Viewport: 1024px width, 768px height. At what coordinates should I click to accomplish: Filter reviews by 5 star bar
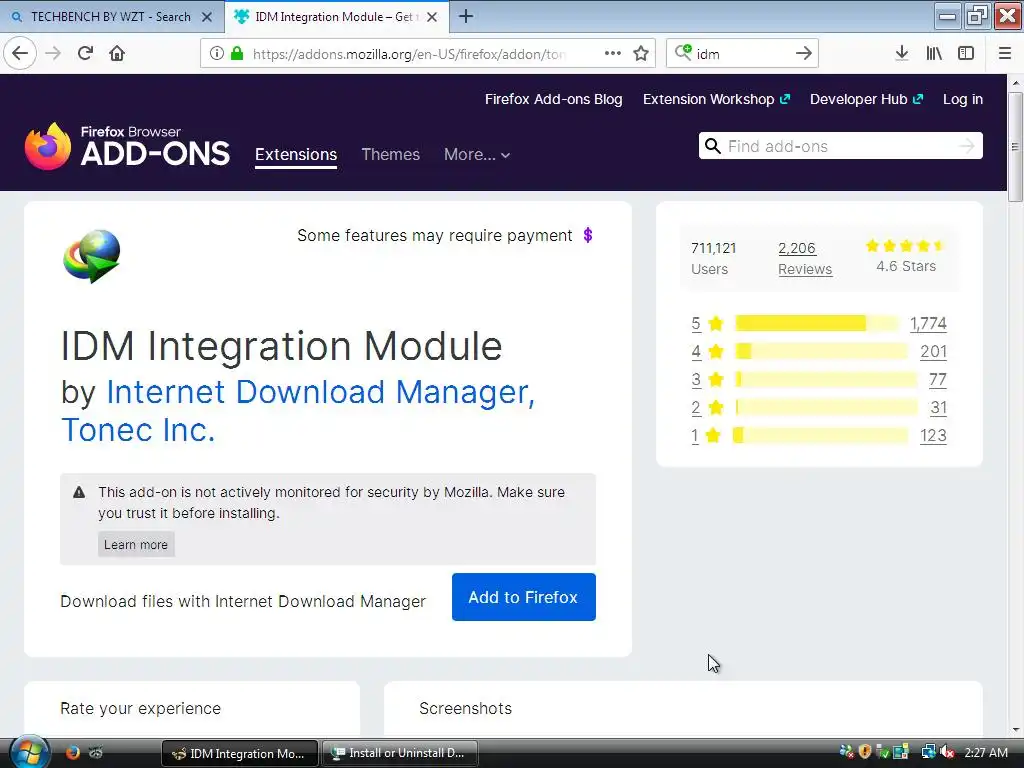(816, 323)
